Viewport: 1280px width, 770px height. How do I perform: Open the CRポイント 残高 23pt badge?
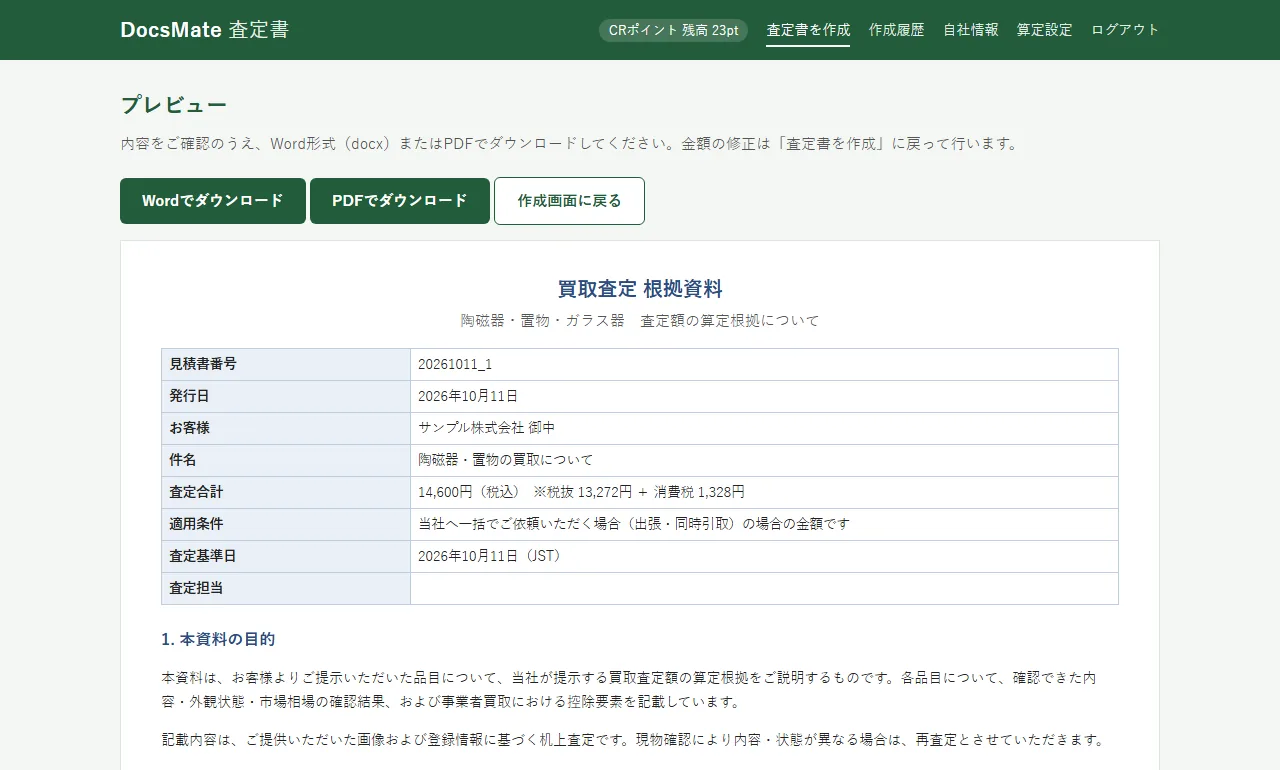(673, 30)
